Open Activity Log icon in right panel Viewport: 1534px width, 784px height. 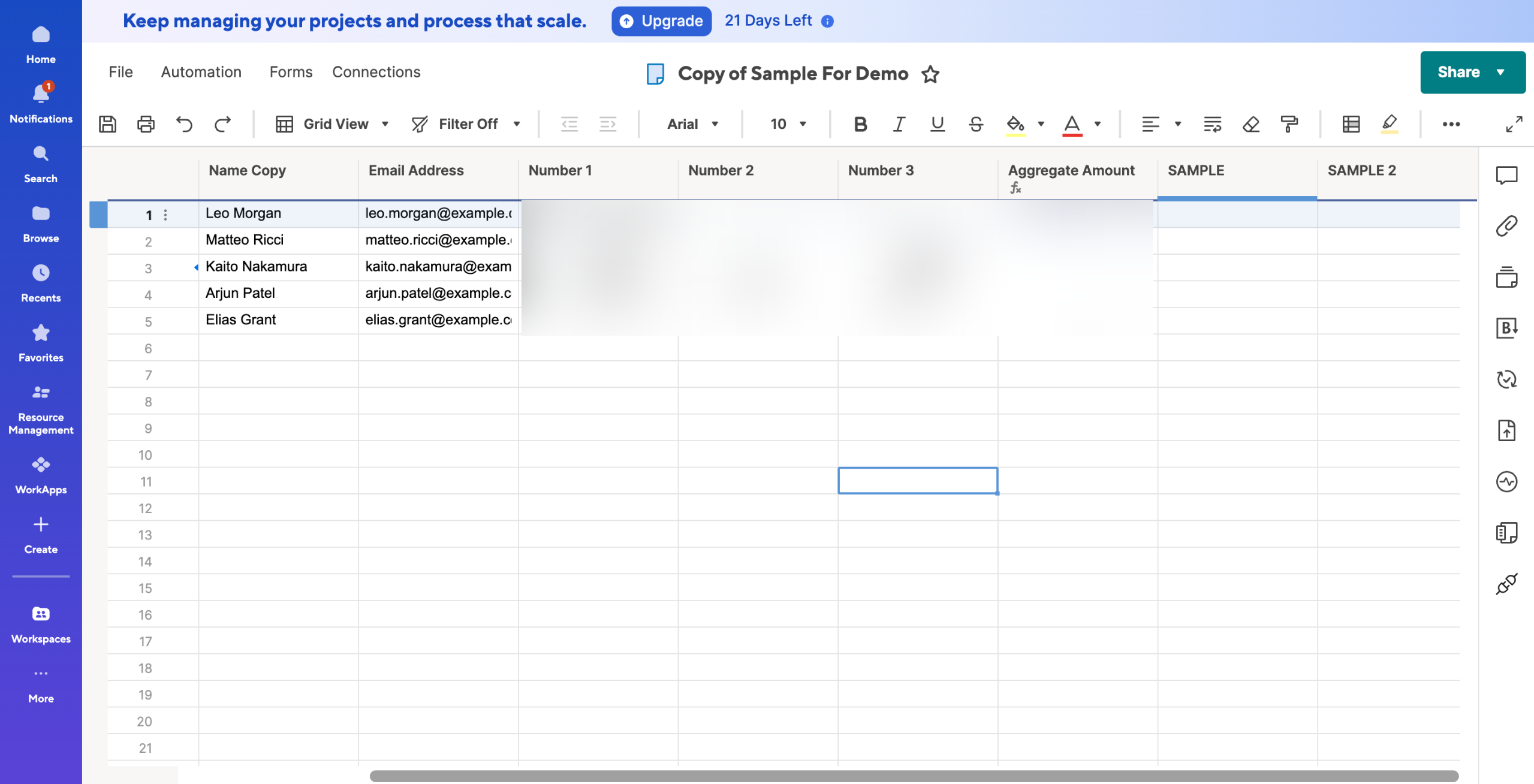[1506, 481]
